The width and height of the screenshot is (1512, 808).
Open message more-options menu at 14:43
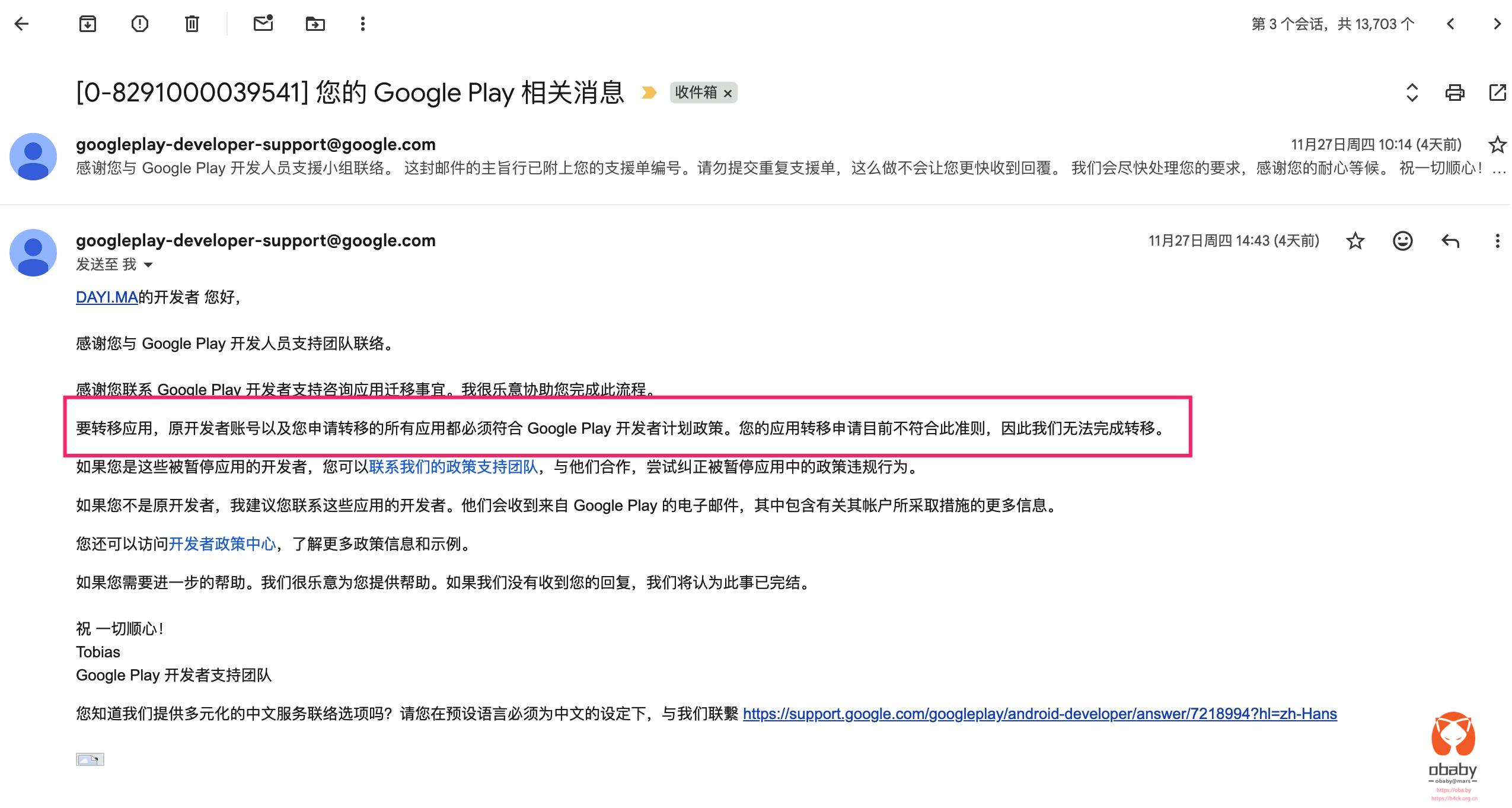(1497, 241)
